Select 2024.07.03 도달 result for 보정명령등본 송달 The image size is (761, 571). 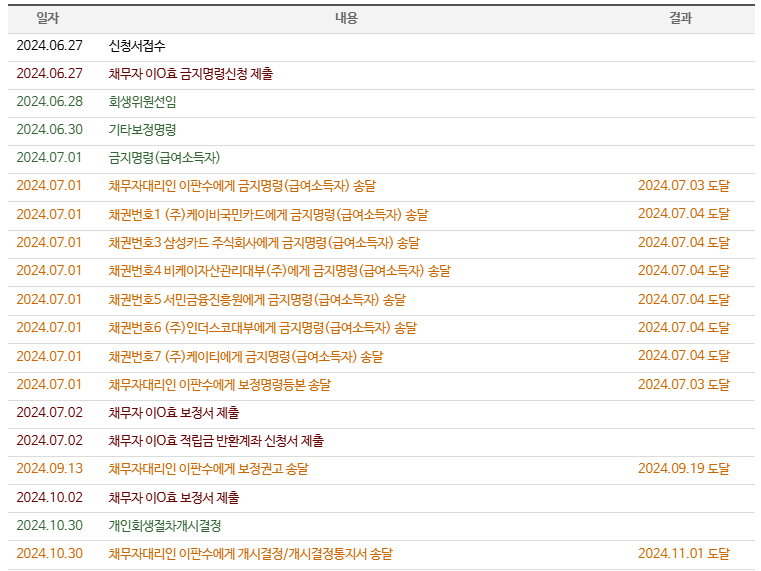pos(684,385)
